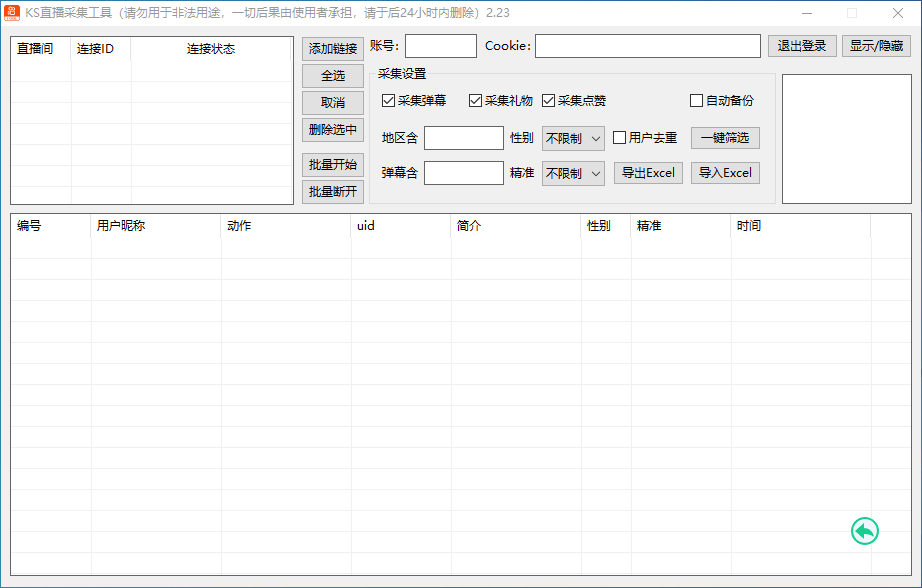Image resolution: width=922 pixels, height=588 pixels.
Task: Click the KS app icon in title bar
Action: coord(10,12)
